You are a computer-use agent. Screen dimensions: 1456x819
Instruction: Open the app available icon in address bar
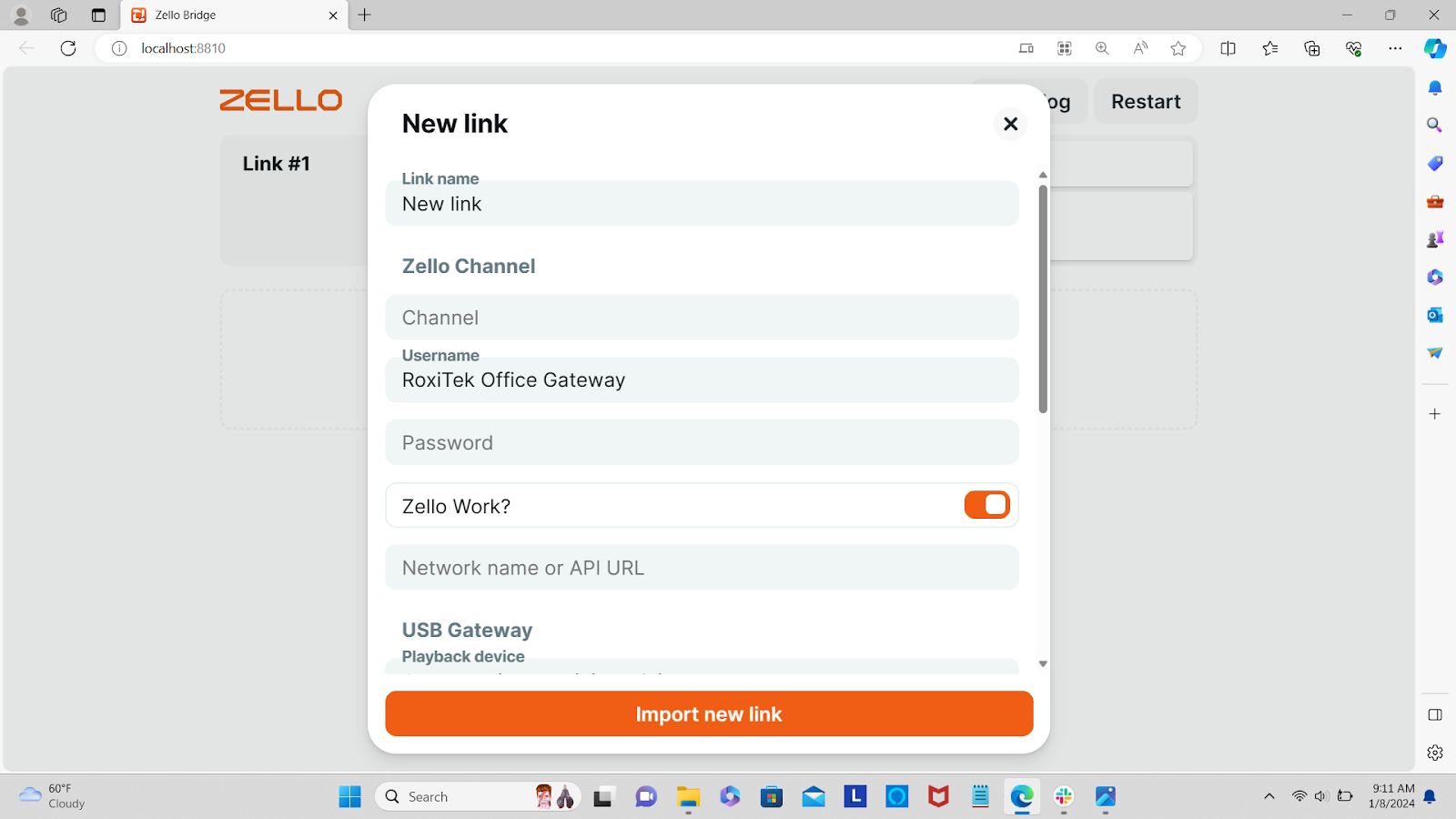[1026, 48]
